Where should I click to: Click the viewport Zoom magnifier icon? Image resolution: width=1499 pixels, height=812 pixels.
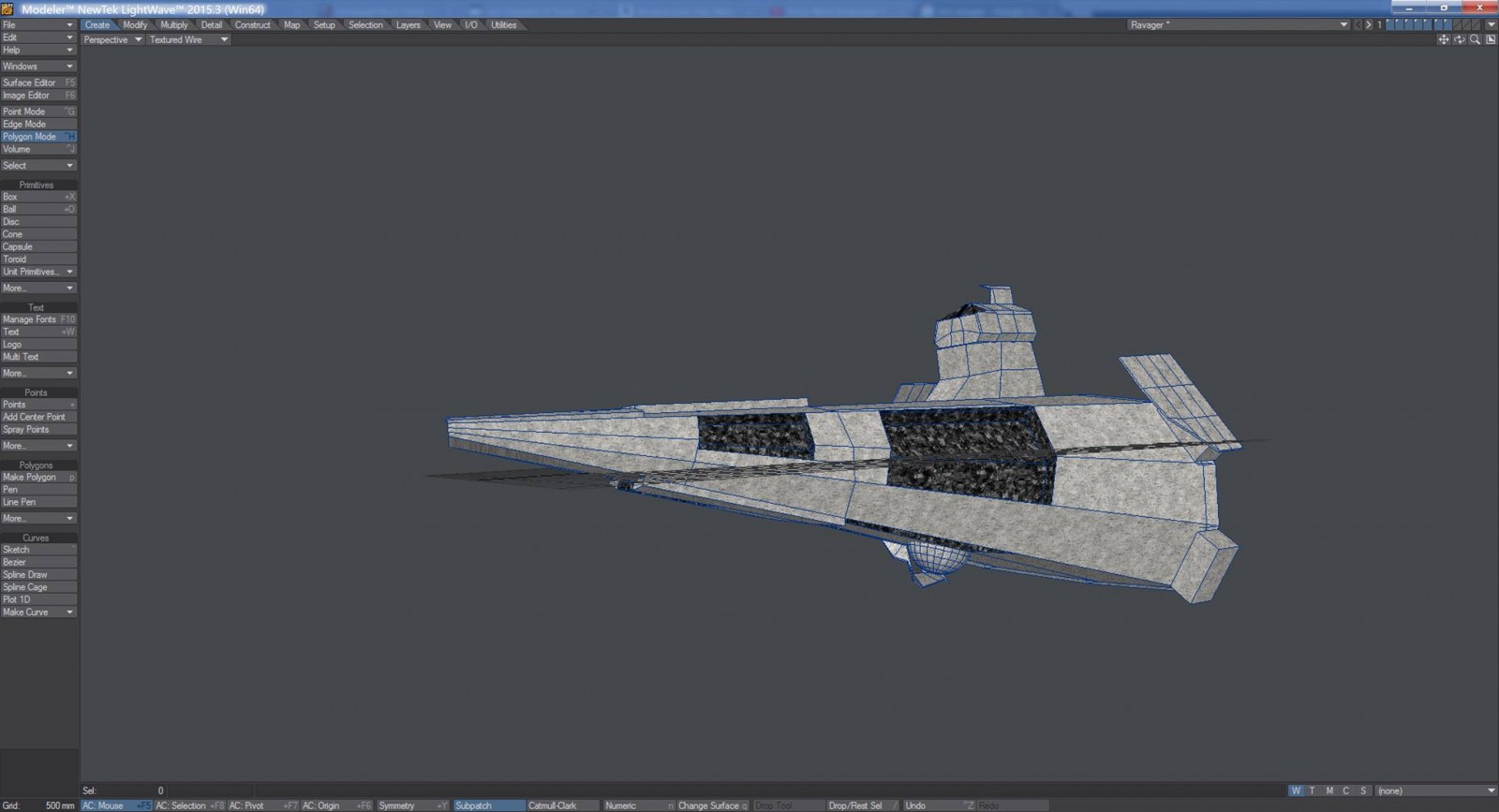point(1475,39)
